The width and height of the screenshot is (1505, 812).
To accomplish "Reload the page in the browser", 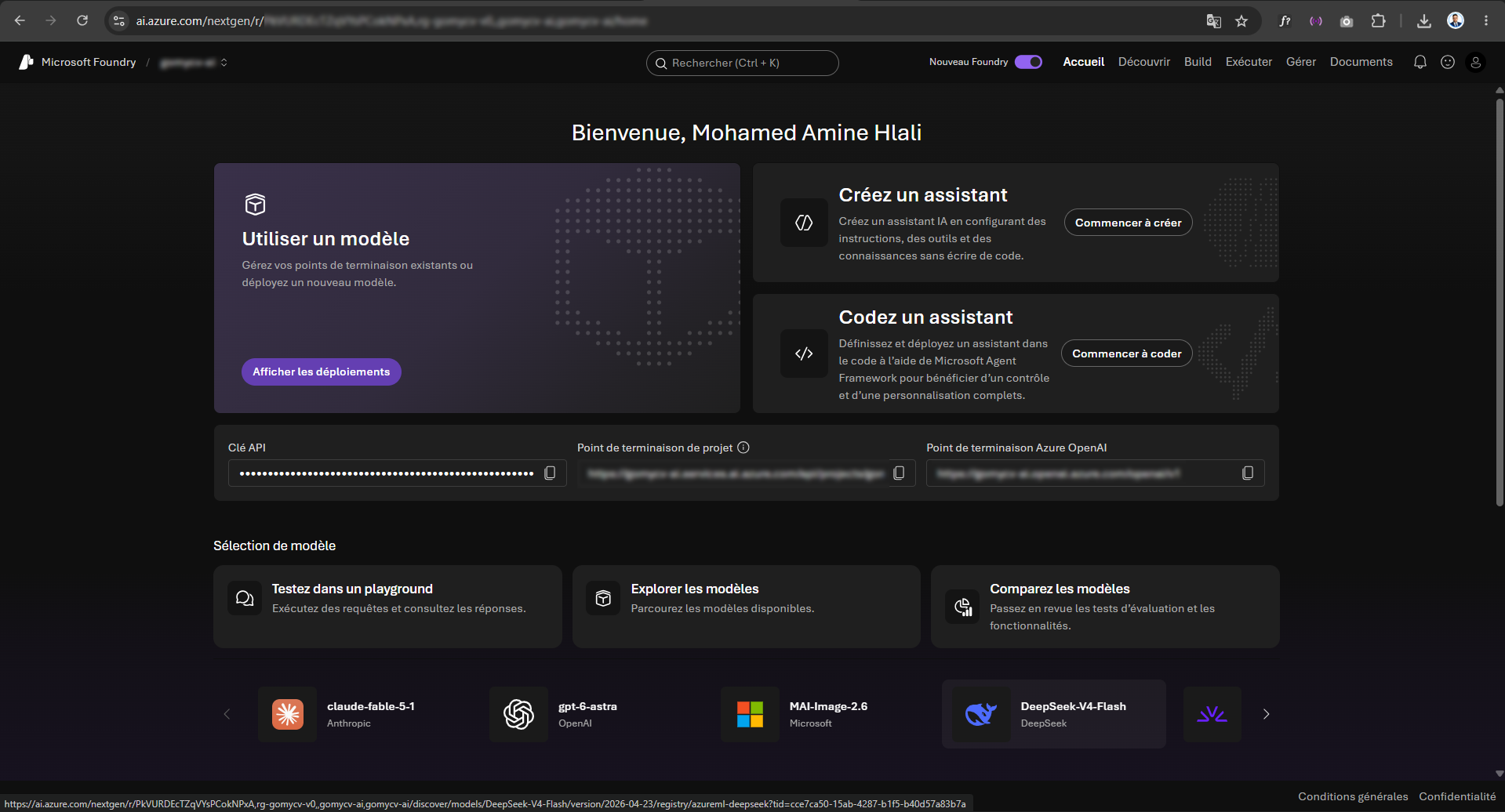I will [82, 20].
